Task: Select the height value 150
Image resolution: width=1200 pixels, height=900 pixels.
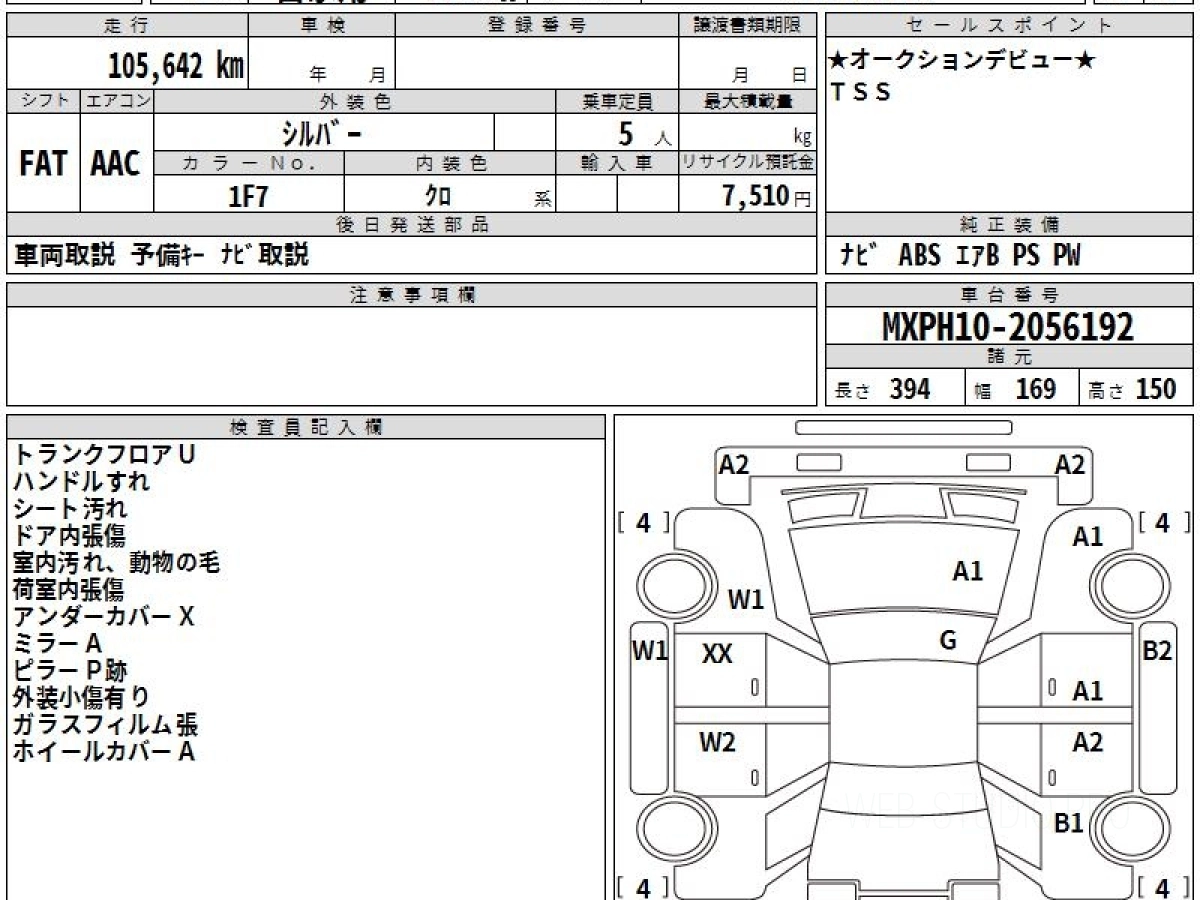Action: pos(1156,389)
